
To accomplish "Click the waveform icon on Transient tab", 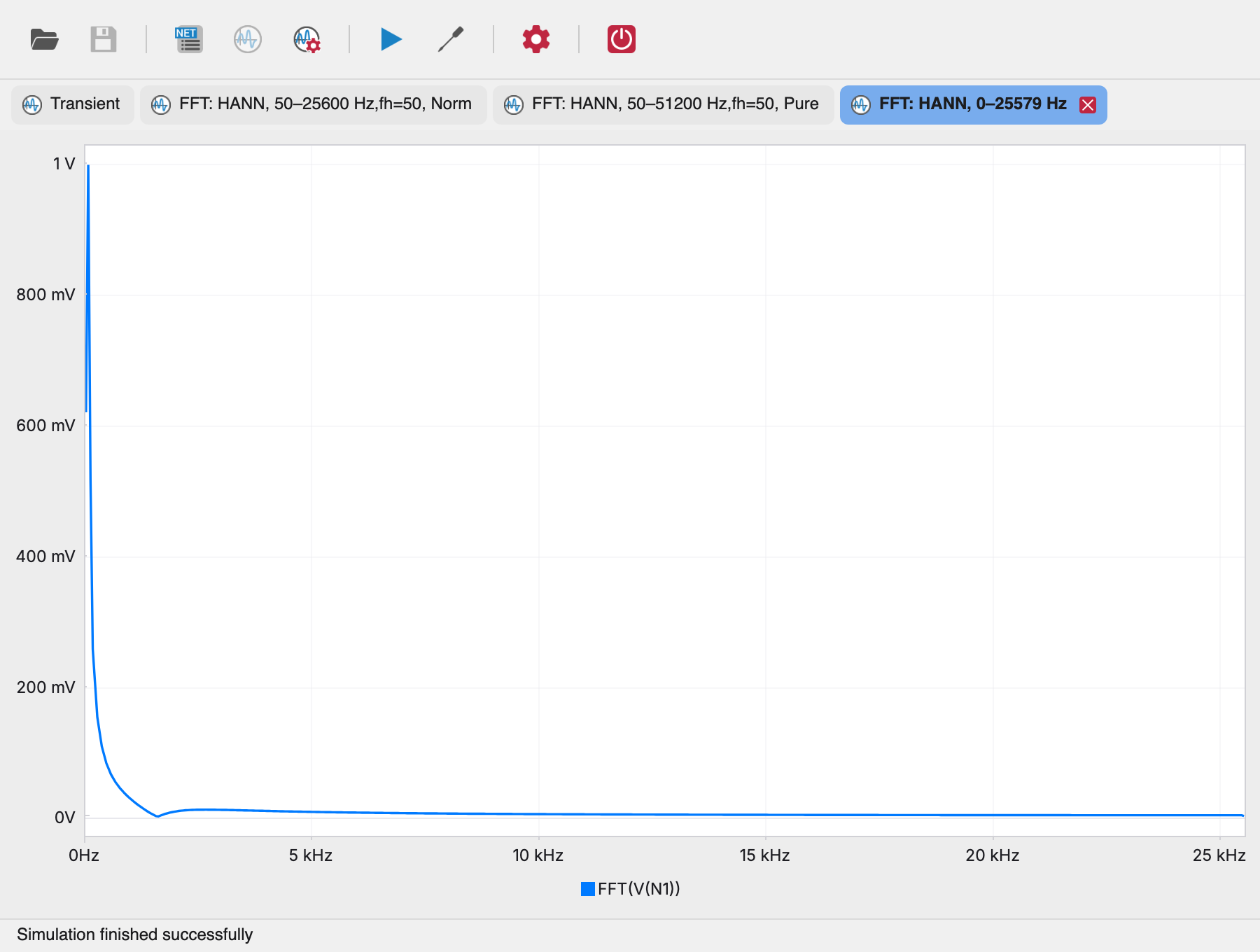I will tap(32, 105).
